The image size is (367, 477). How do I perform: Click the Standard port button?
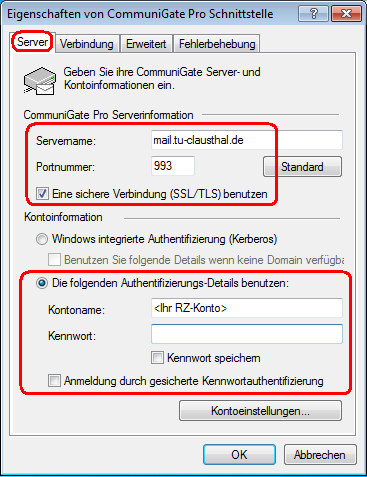click(x=302, y=166)
